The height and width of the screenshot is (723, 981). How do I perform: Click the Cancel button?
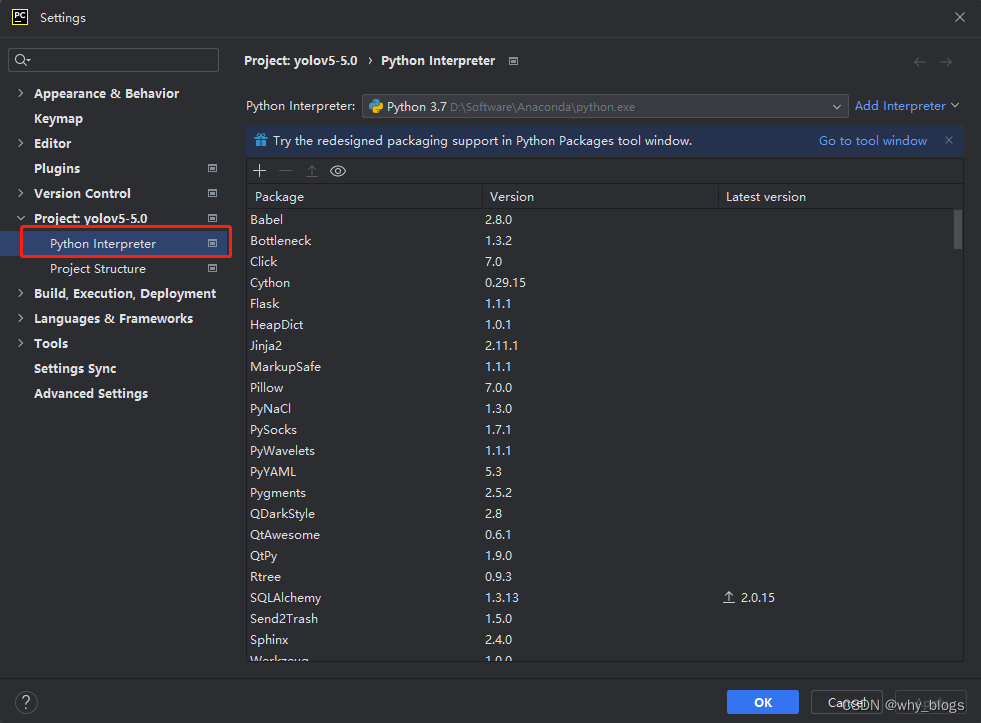846,702
